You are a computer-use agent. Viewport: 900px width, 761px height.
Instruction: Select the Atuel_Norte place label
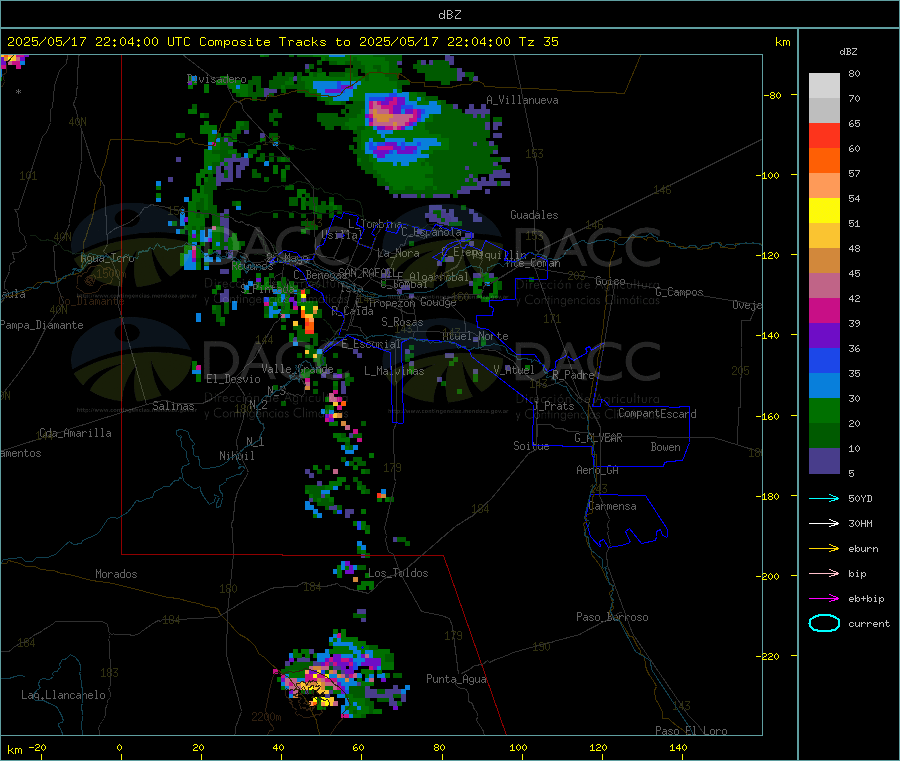(x=475, y=336)
